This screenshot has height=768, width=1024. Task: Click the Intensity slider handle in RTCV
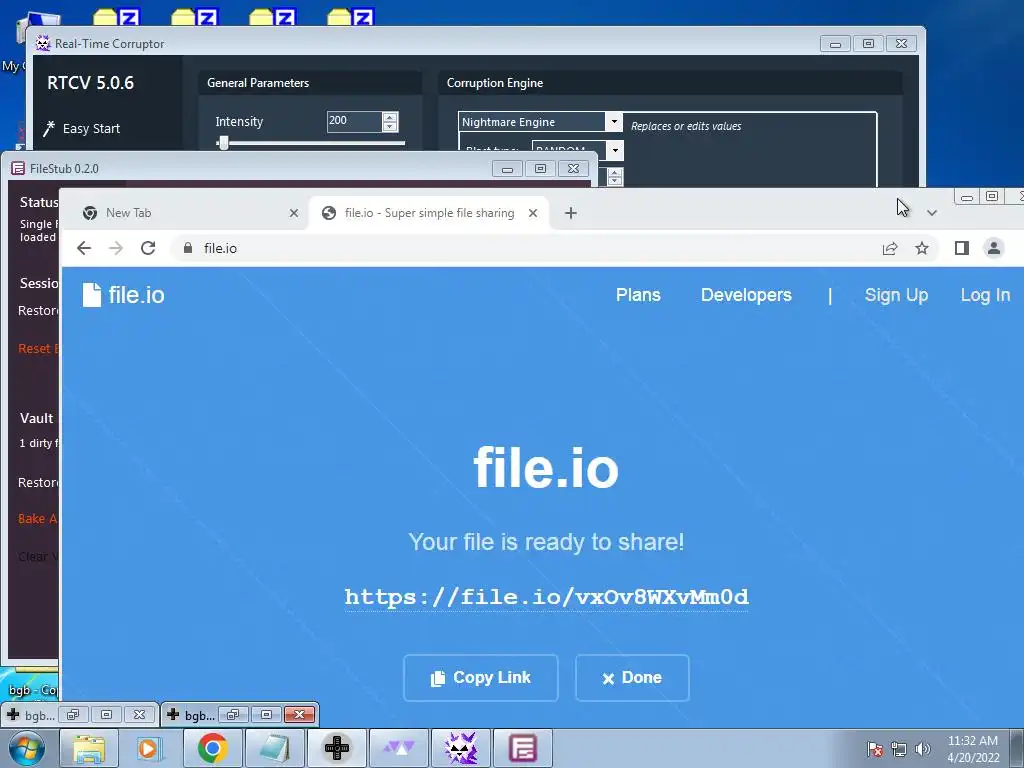click(x=223, y=142)
